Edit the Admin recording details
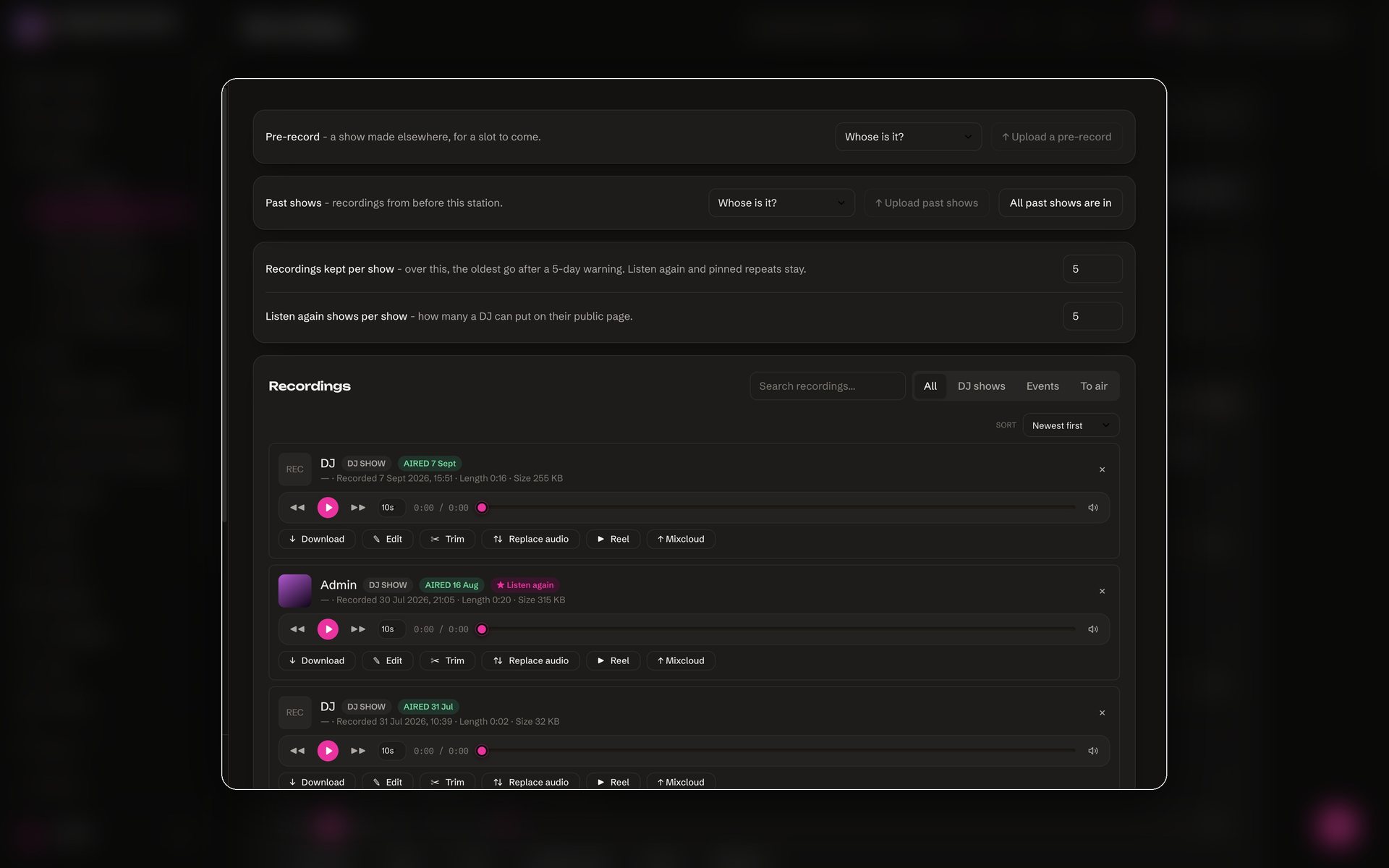 [387, 660]
